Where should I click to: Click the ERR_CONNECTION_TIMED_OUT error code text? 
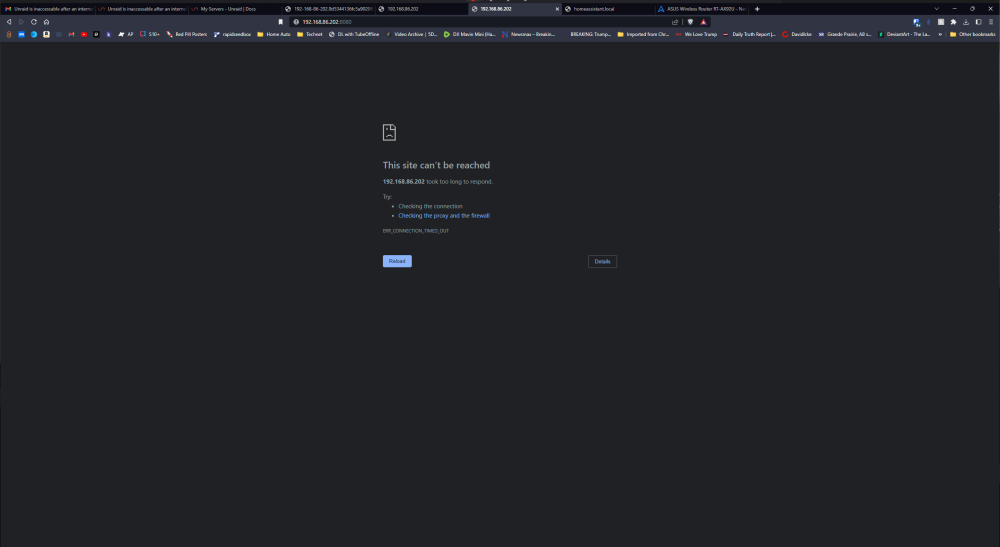tap(416, 231)
